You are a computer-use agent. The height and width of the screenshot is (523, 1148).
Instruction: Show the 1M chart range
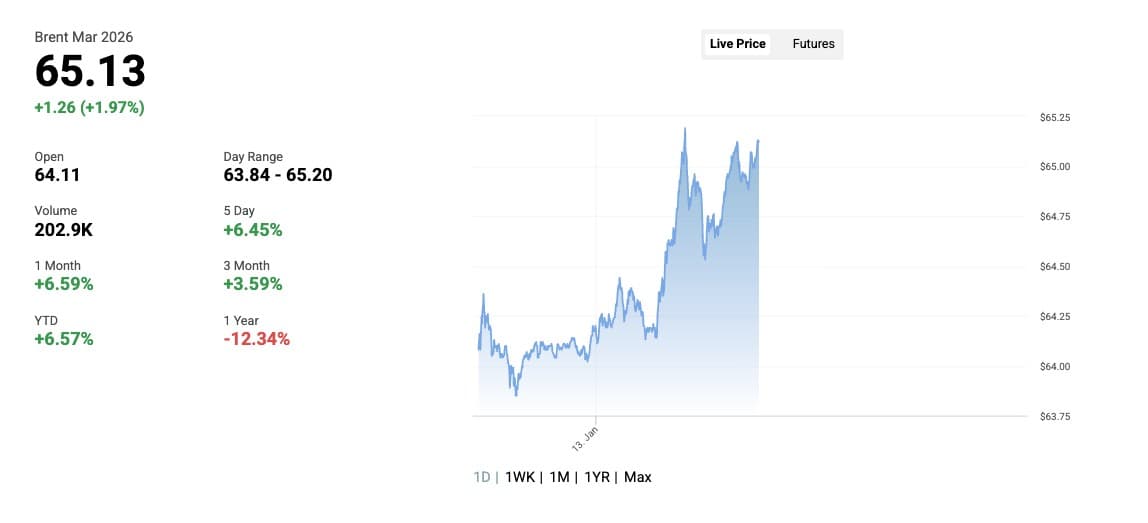(559, 477)
